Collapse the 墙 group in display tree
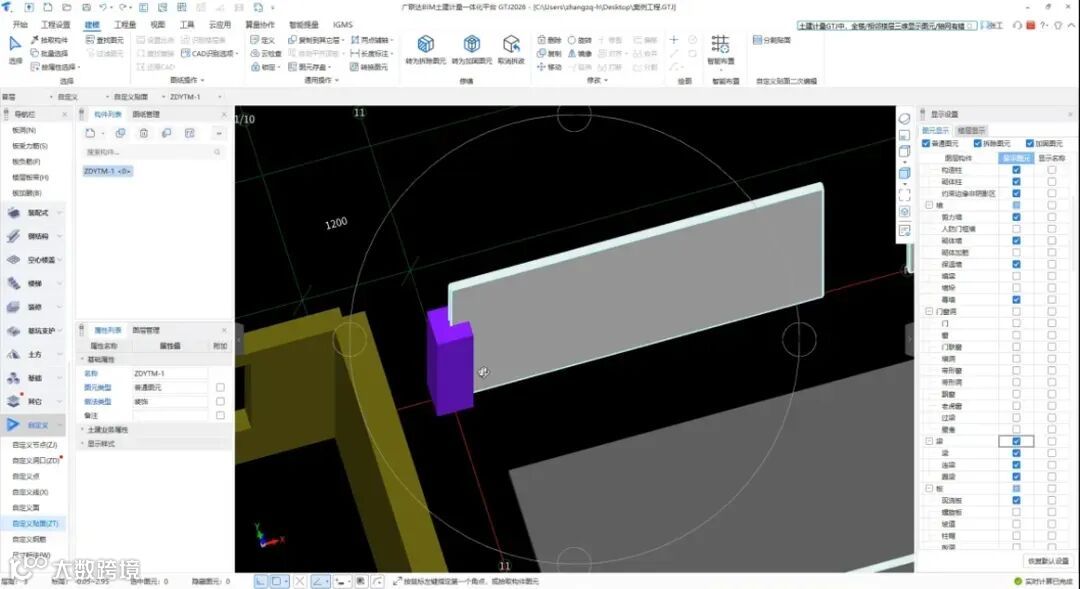1080x589 pixels. click(x=928, y=205)
